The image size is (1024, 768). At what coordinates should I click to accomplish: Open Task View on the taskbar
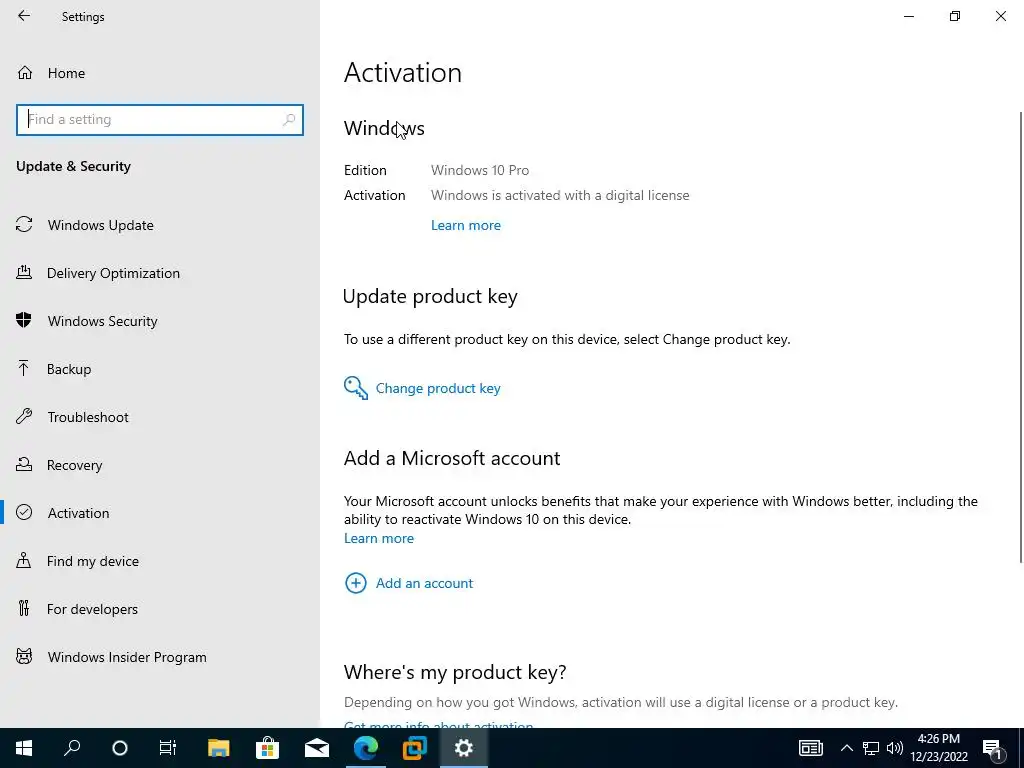(168, 748)
